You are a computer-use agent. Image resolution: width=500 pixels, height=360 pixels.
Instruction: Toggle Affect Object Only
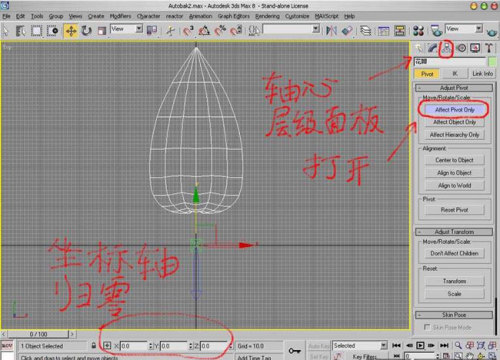click(x=455, y=122)
